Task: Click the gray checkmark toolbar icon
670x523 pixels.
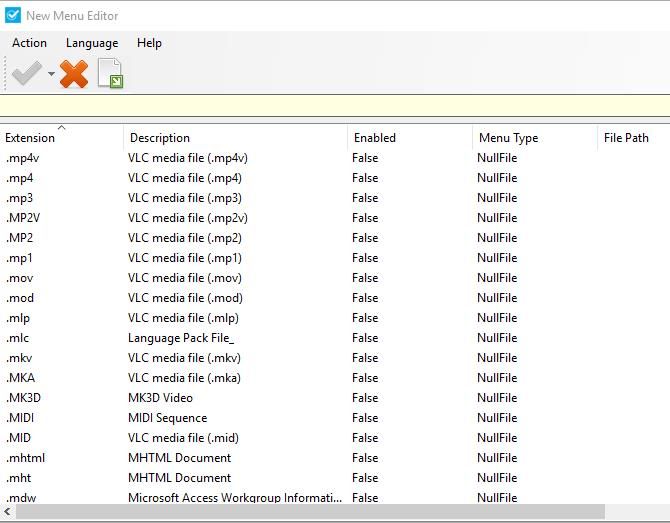Action: [x=26, y=73]
